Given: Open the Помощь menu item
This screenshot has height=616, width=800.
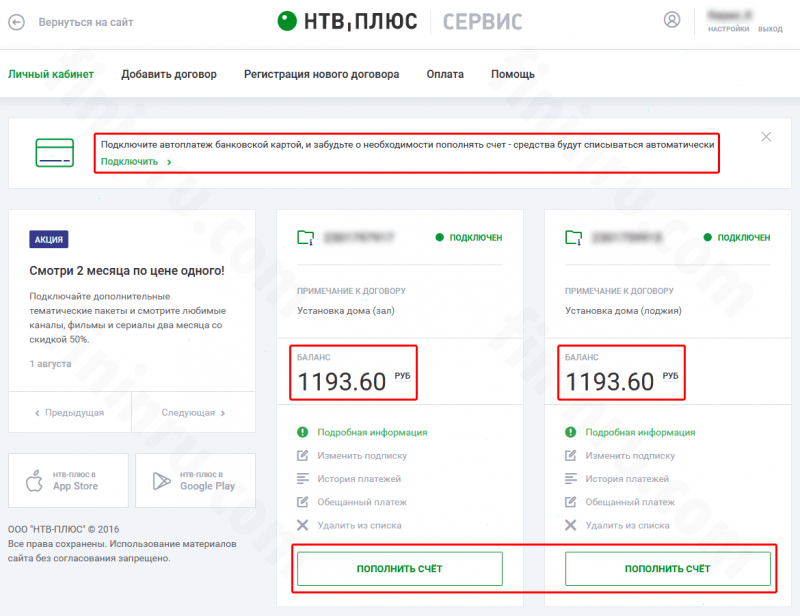Looking at the screenshot, I should pyautogui.click(x=513, y=75).
